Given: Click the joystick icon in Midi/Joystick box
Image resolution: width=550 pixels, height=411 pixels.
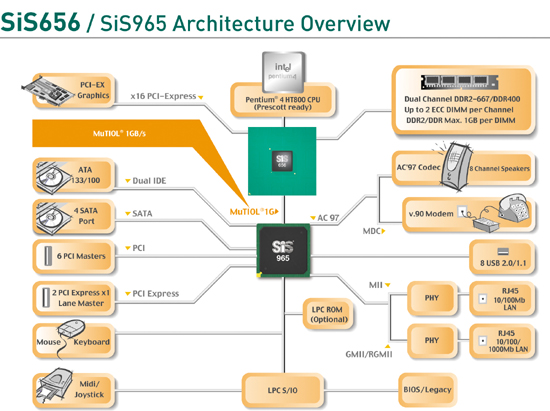Looking at the screenshot, I should coord(53,386).
